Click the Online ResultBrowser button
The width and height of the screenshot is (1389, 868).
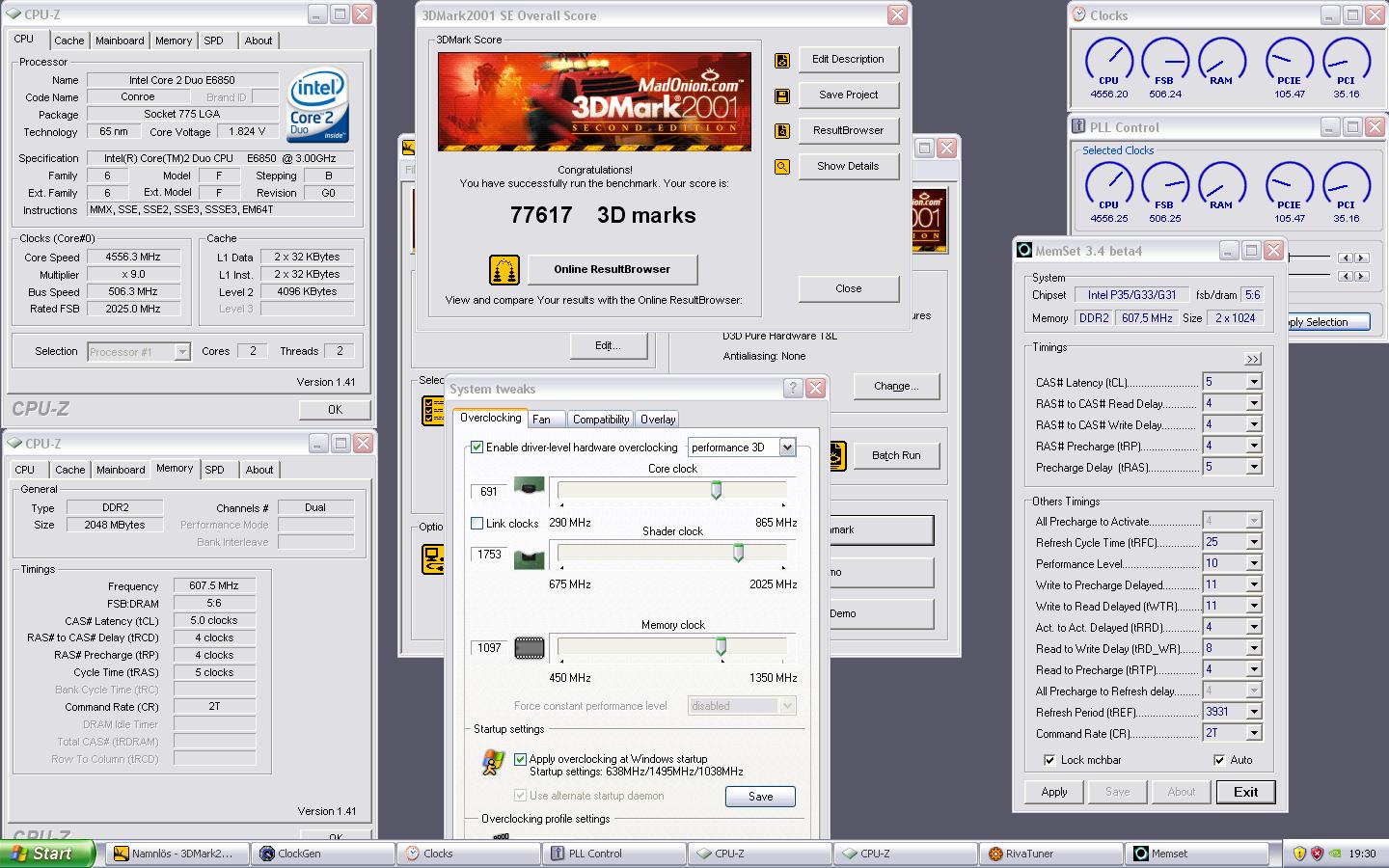click(x=612, y=269)
